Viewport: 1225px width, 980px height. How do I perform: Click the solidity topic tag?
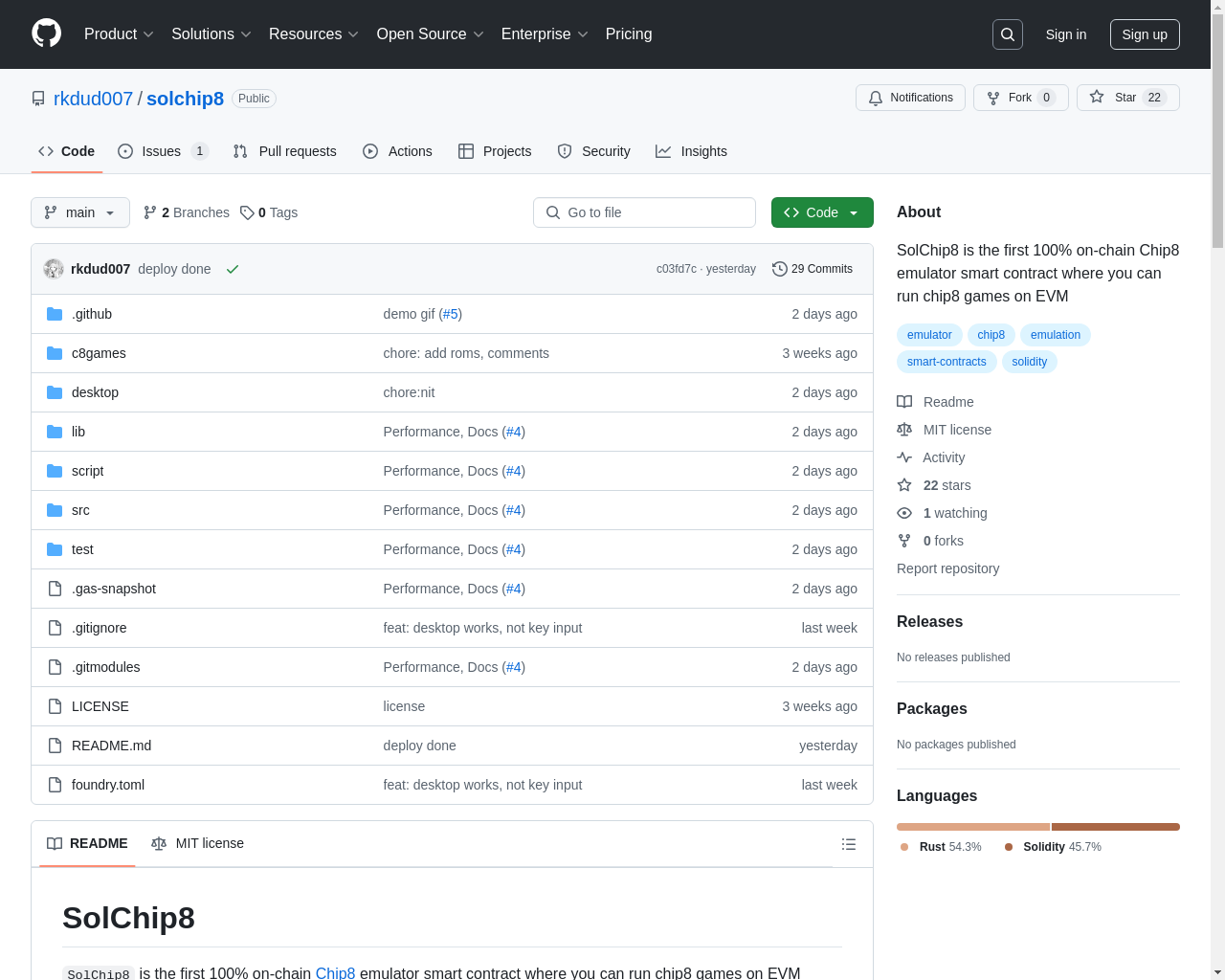(x=1029, y=362)
